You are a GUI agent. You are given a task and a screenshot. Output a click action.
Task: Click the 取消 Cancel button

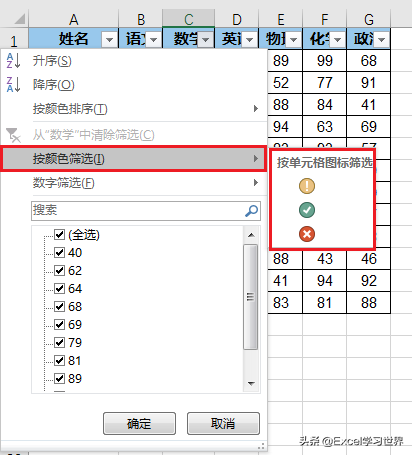coord(223,423)
